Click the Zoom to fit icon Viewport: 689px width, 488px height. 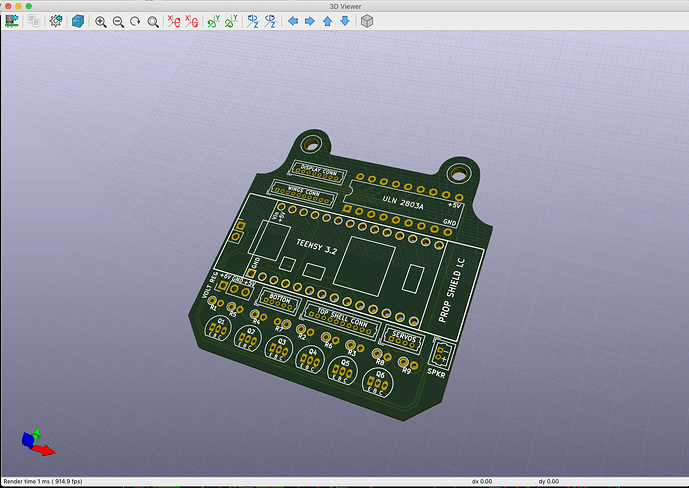[153, 22]
